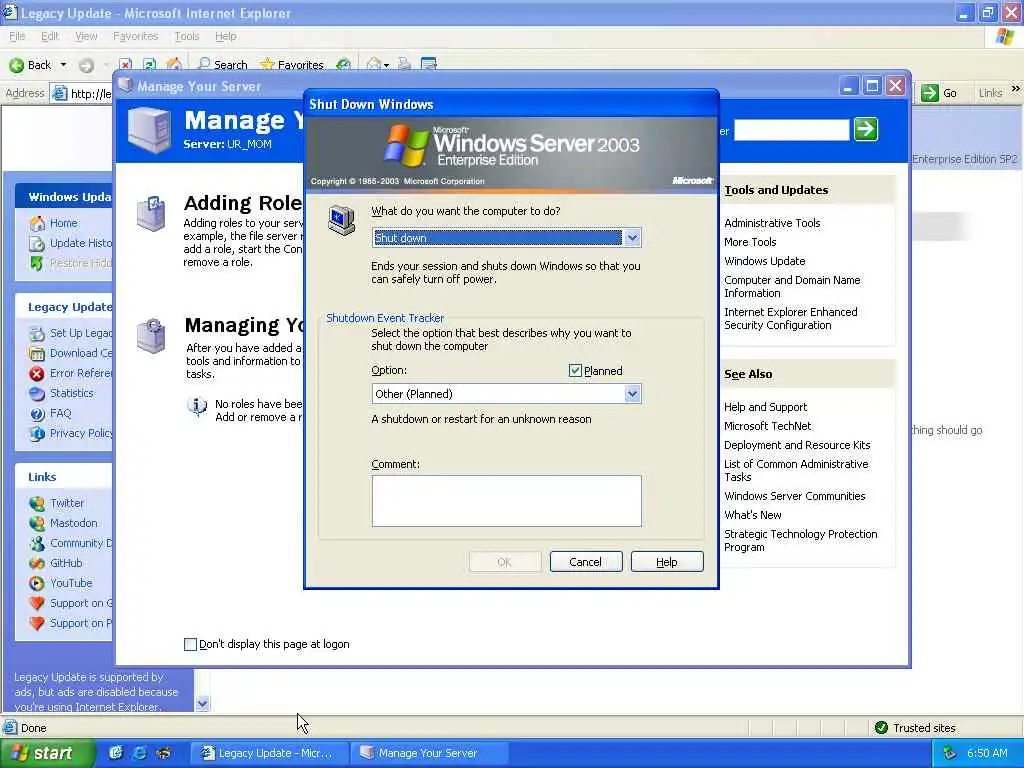Click the Adding Roles server icon
Image resolution: width=1024 pixels, height=768 pixels.
click(151, 214)
